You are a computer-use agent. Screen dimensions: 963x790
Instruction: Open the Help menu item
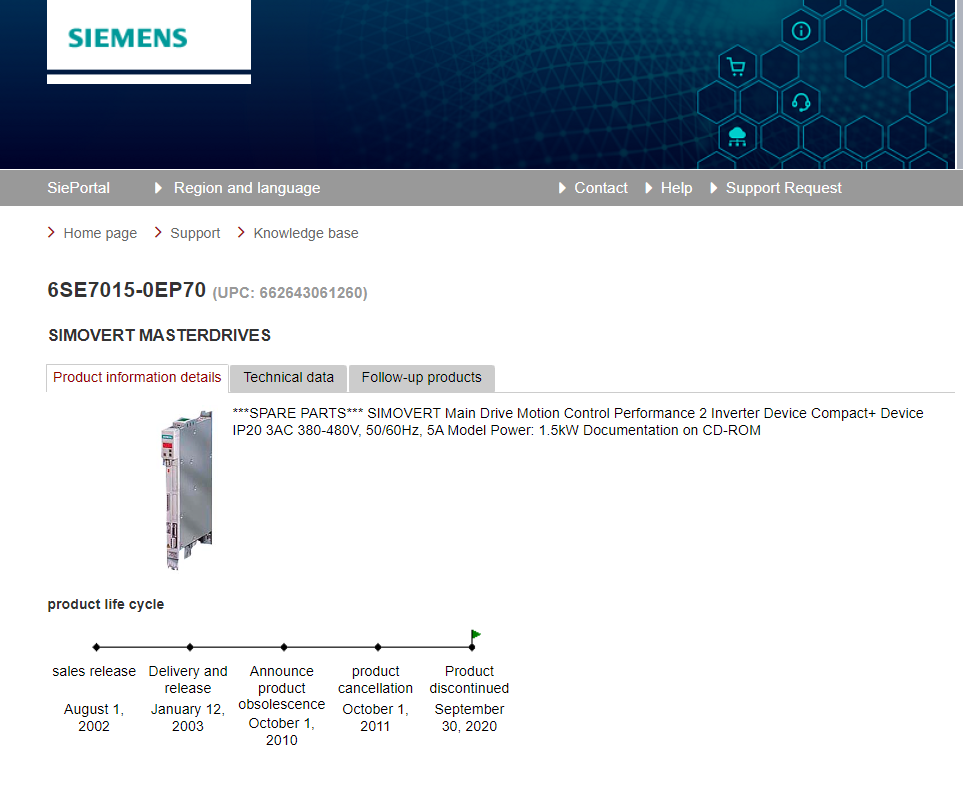point(676,188)
